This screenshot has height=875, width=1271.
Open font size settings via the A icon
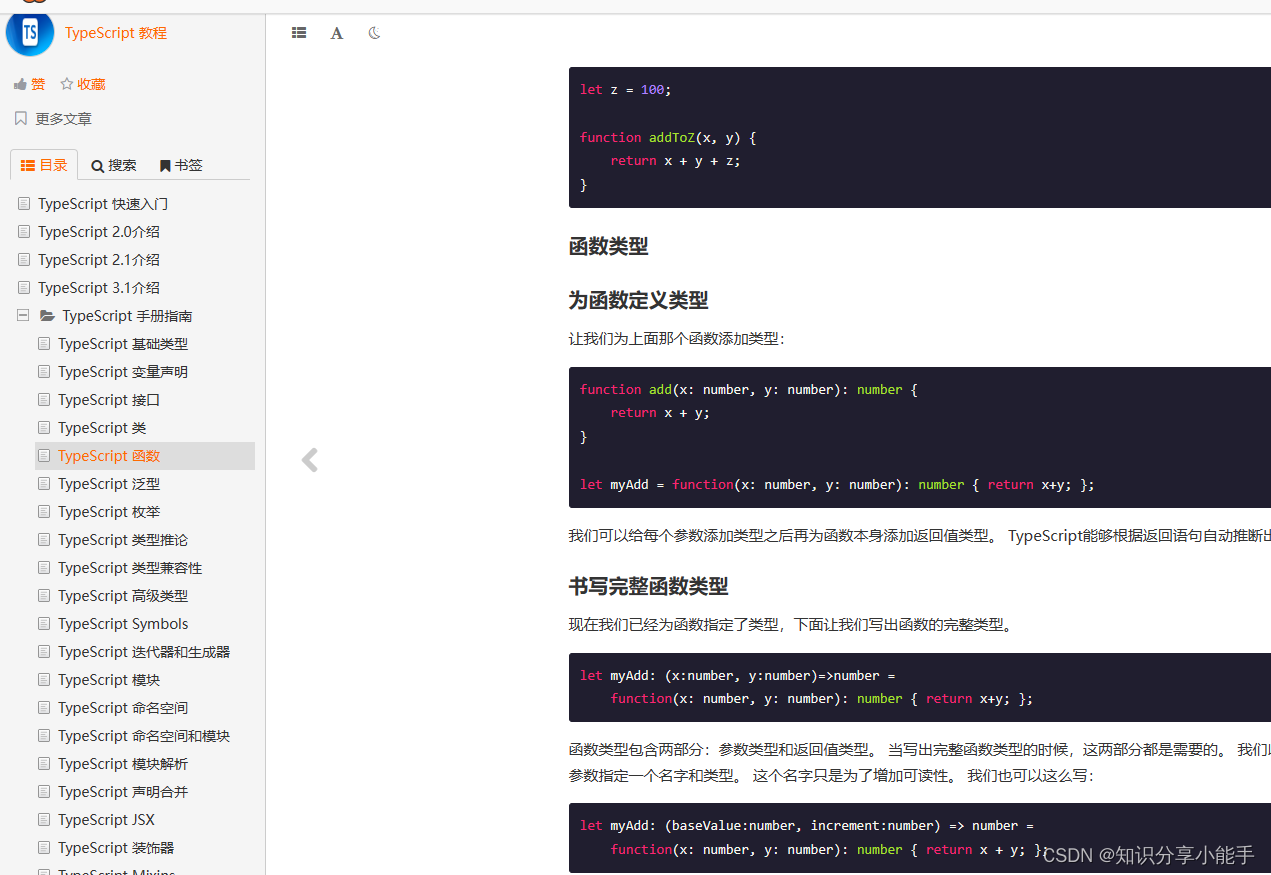click(x=336, y=33)
